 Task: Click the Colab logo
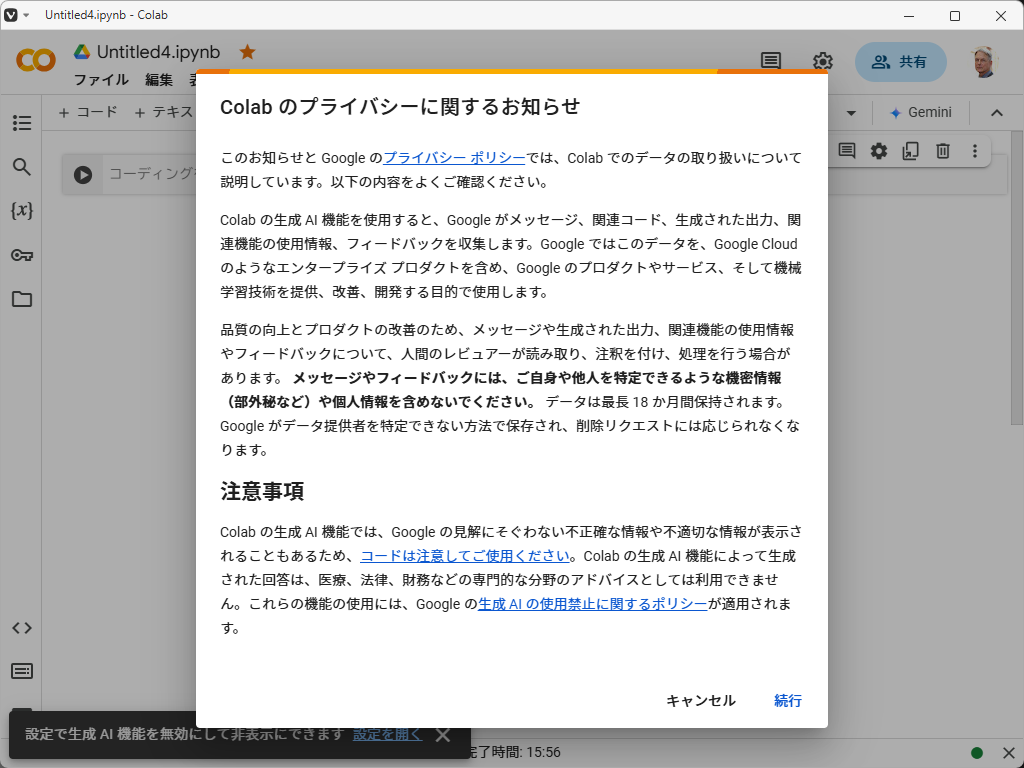35,61
